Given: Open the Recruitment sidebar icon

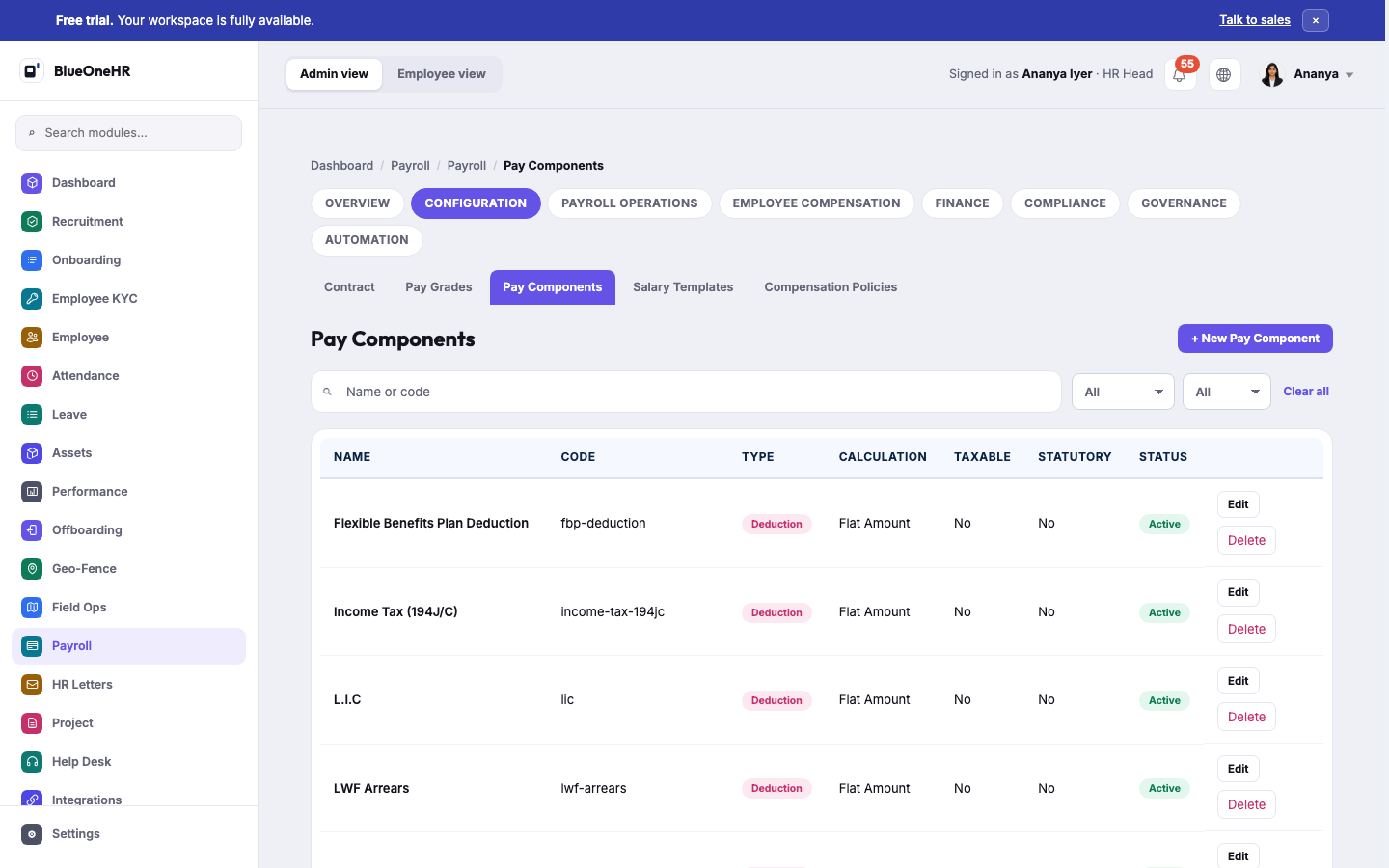Looking at the screenshot, I should (32, 221).
